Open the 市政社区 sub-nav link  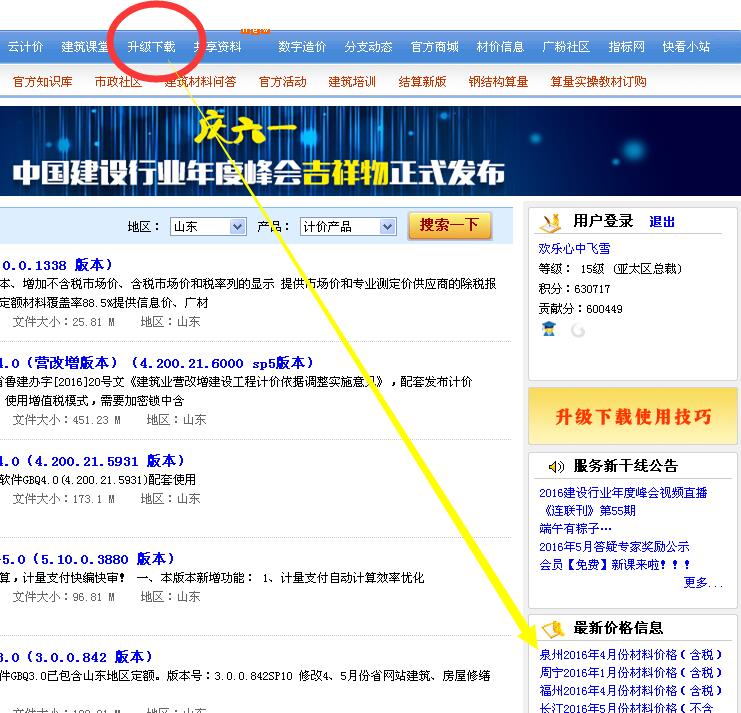coord(118,82)
